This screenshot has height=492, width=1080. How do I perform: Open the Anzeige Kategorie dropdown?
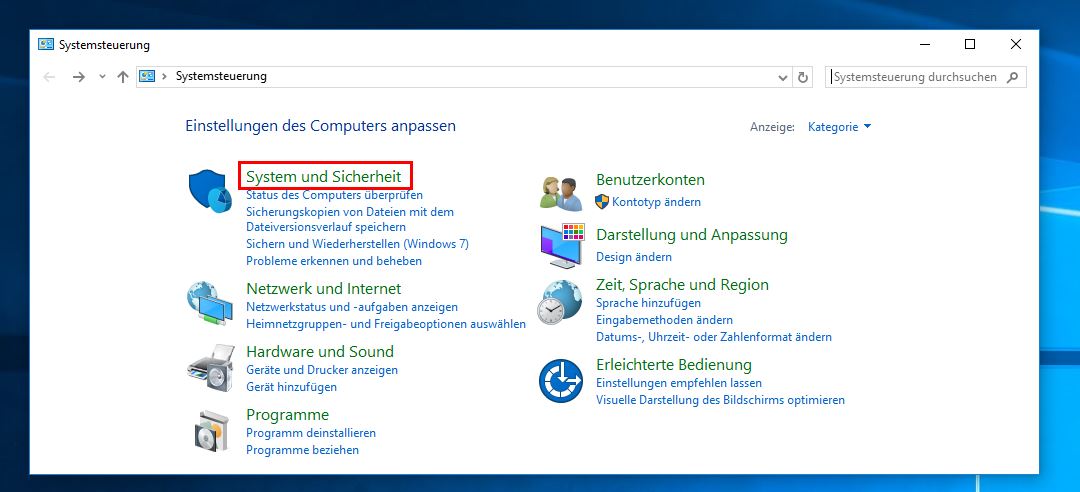[840, 127]
